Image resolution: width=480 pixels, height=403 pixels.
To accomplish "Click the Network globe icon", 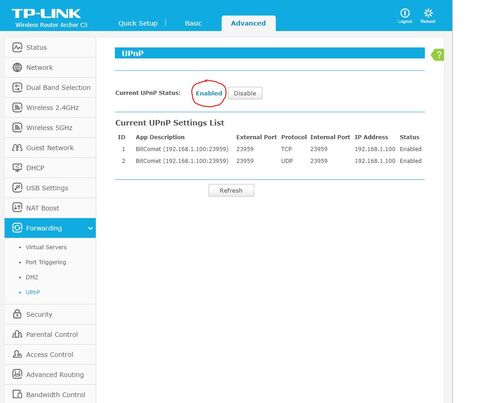I will pos(17,67).
